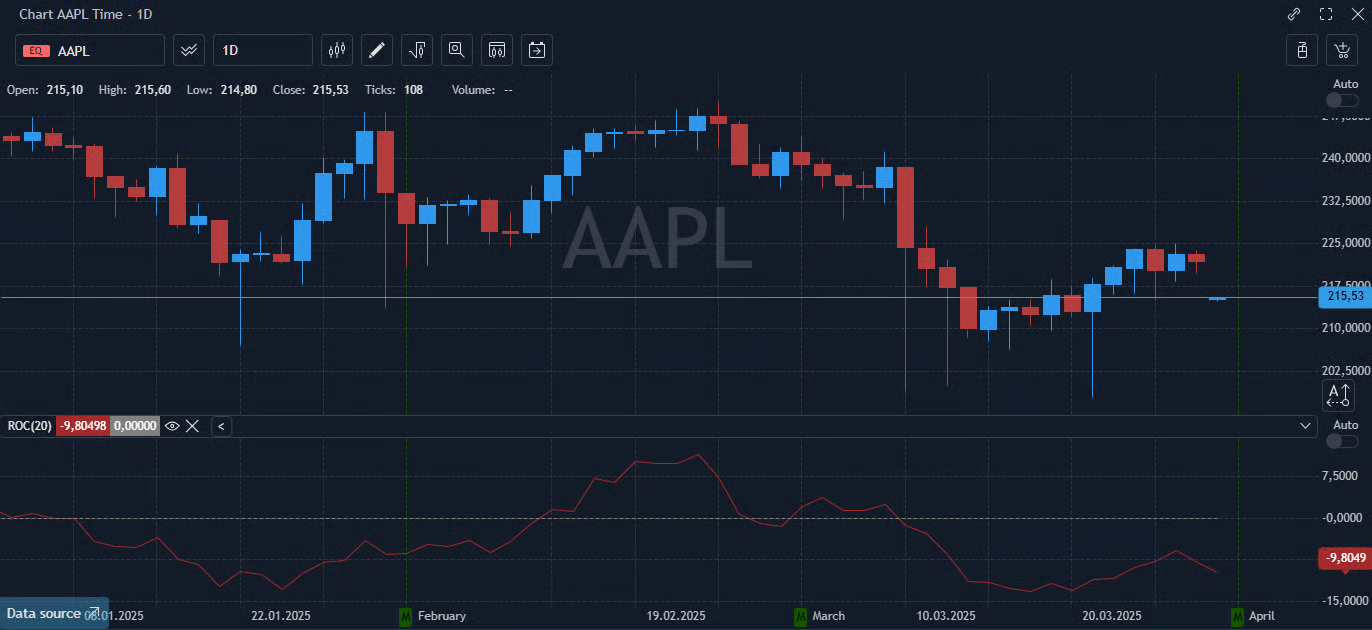Click the go-to-date calendar icon

pos(537,50)
